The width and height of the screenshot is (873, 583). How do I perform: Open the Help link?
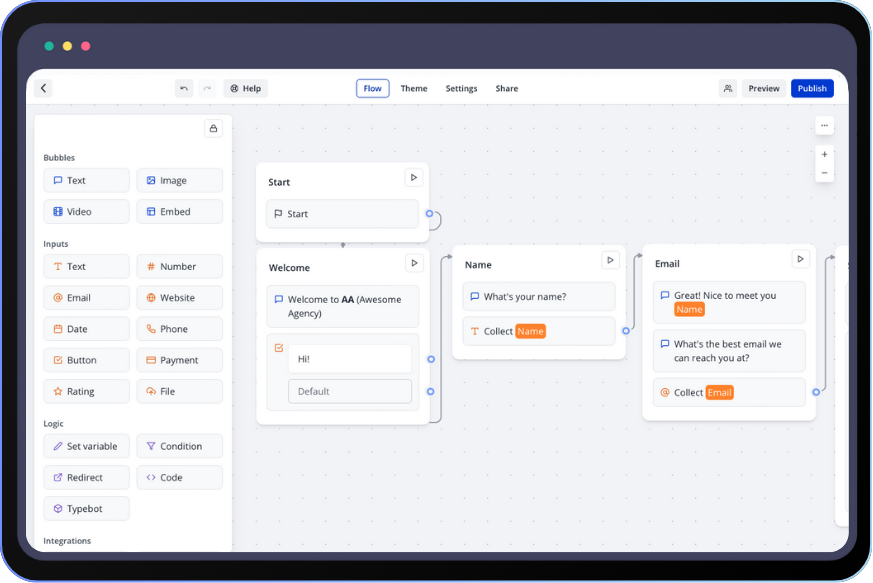(245, 88)
